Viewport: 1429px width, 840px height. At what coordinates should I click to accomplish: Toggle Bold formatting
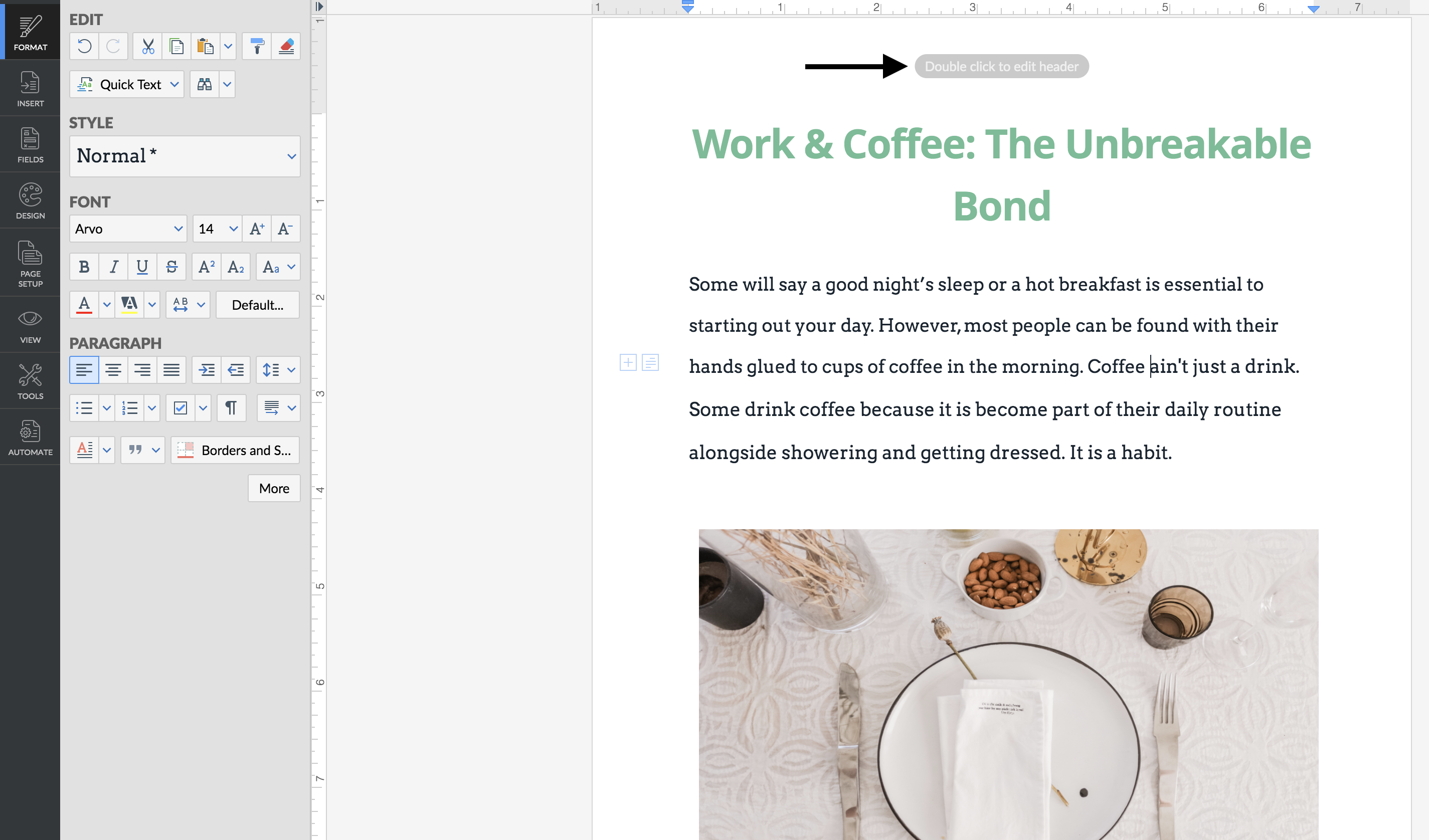[84, 267]
